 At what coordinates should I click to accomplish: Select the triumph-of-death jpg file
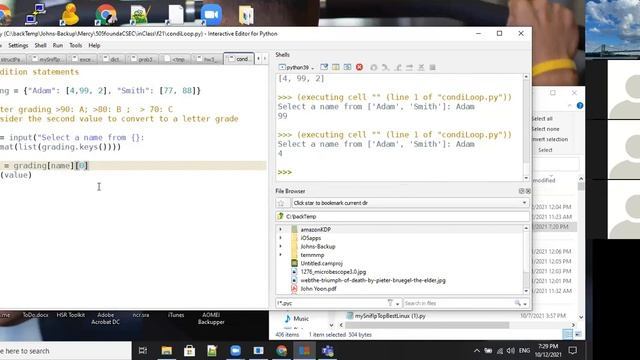(373, 280)
